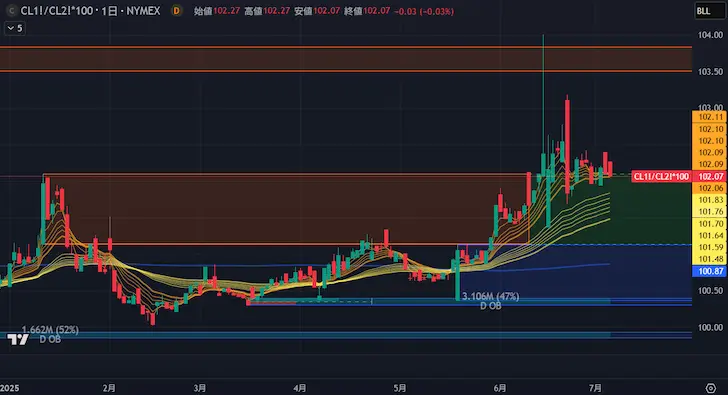Click the 7月 label on time axis

[595, 388]
